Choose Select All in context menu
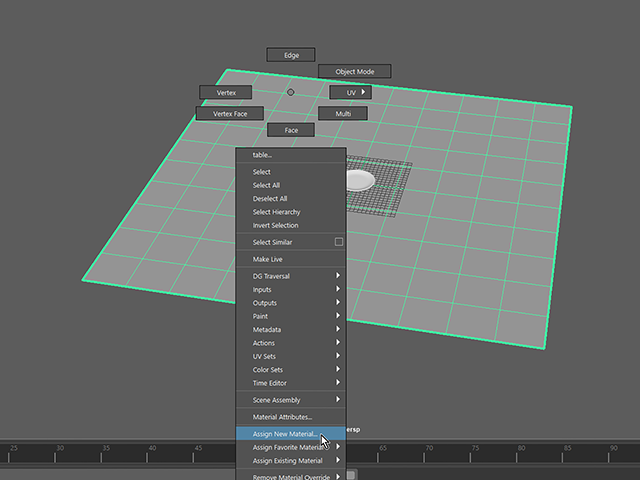640x480 pixels. coord(291,185)
